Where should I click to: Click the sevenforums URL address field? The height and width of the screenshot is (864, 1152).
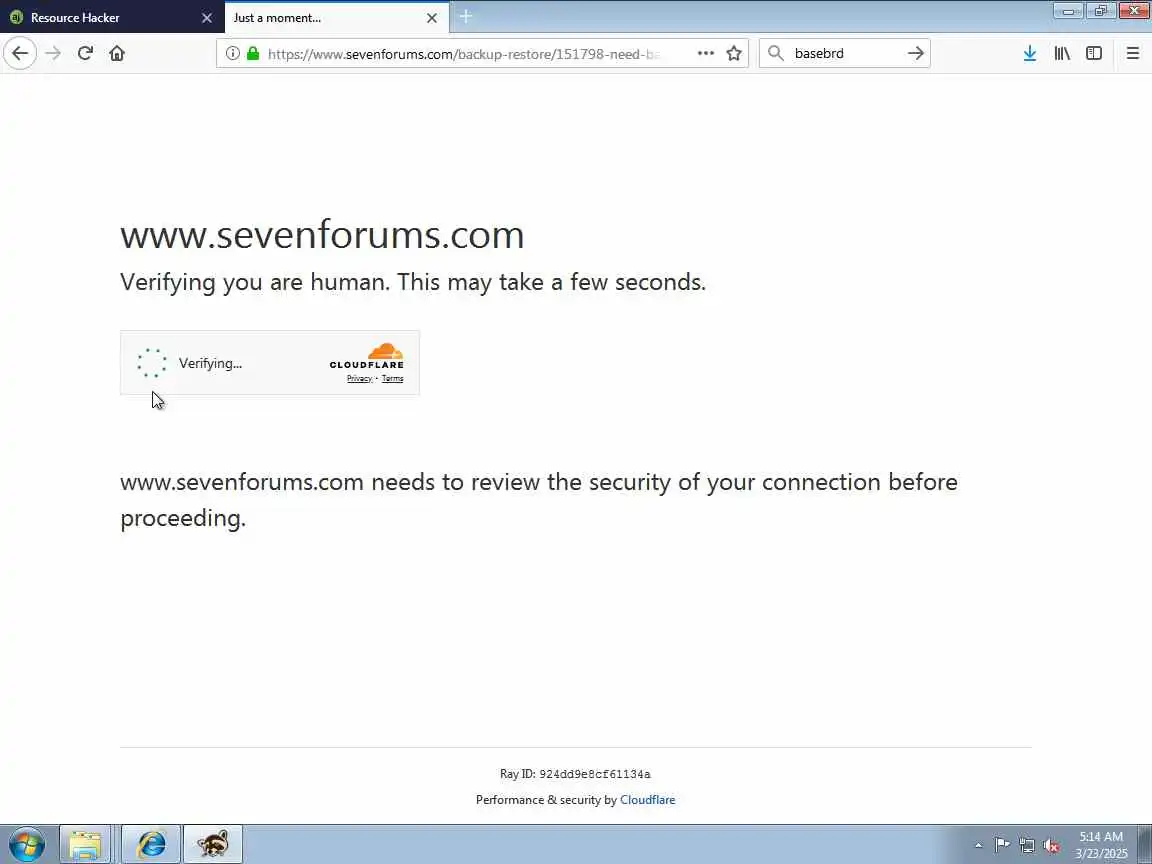pos(463,53)
